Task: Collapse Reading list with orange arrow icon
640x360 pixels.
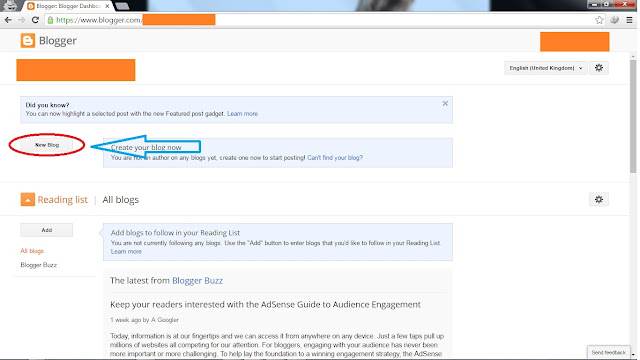Action: click(28, 200)
